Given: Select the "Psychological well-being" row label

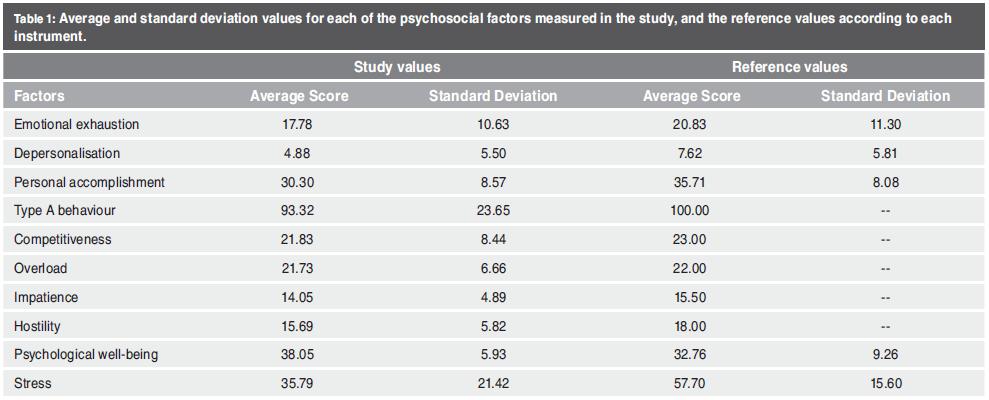Looking at the screenshot, I should point(86,355).
